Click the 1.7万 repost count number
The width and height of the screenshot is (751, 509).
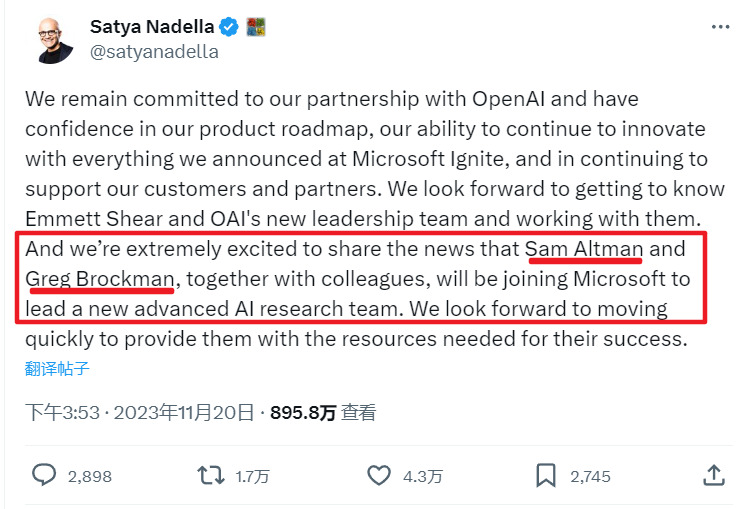(252, 476)
